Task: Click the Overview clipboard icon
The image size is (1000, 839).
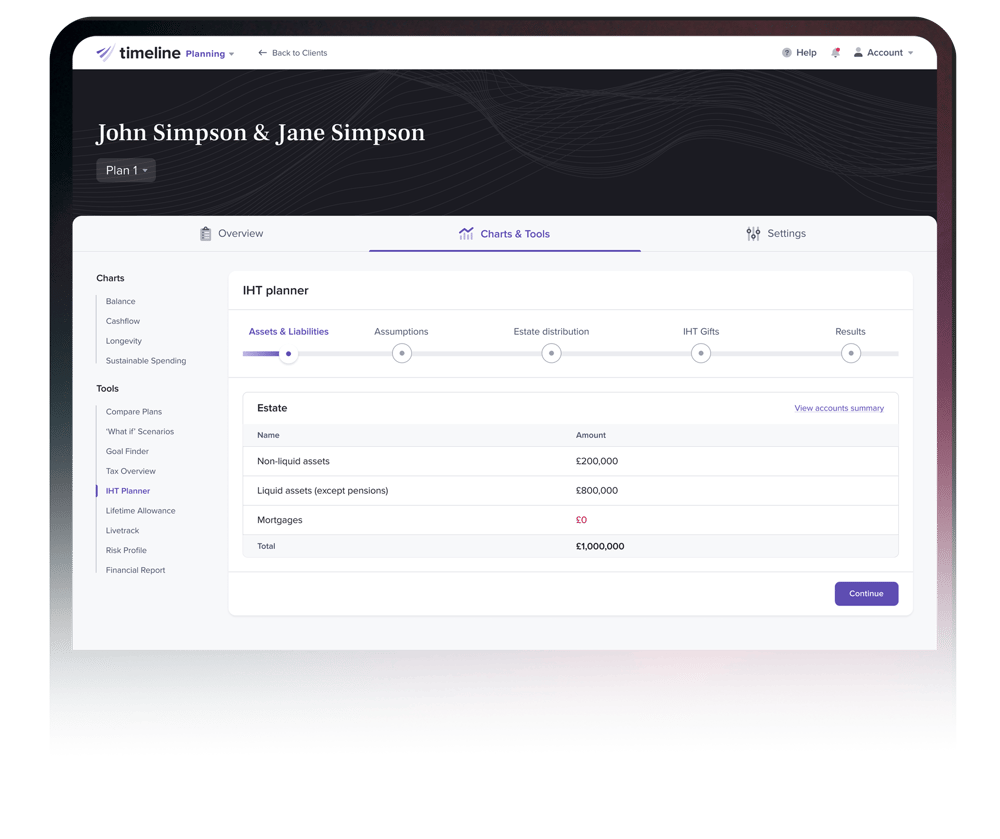Action: [x=205, y=234]
